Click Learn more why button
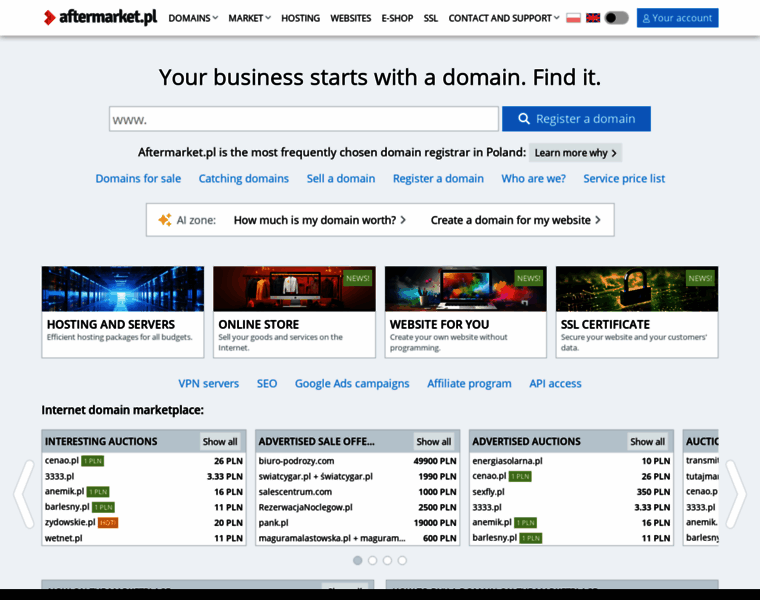Viewport: 760px width, 600px height. [575, 153]
